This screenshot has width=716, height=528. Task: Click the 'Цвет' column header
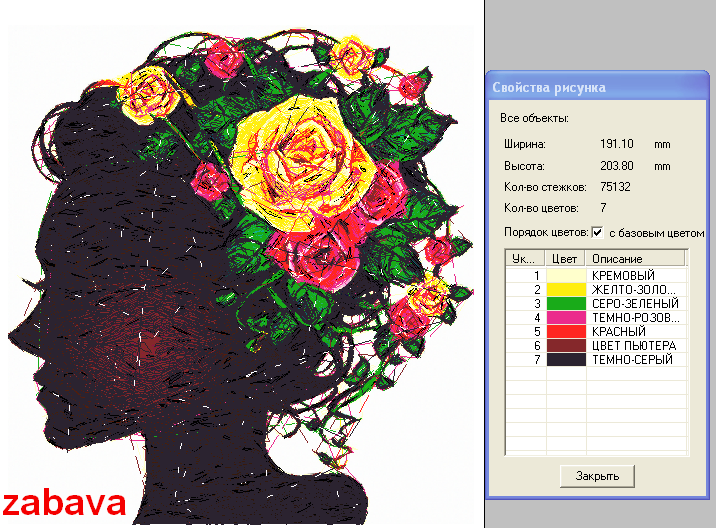click(565, 259)
